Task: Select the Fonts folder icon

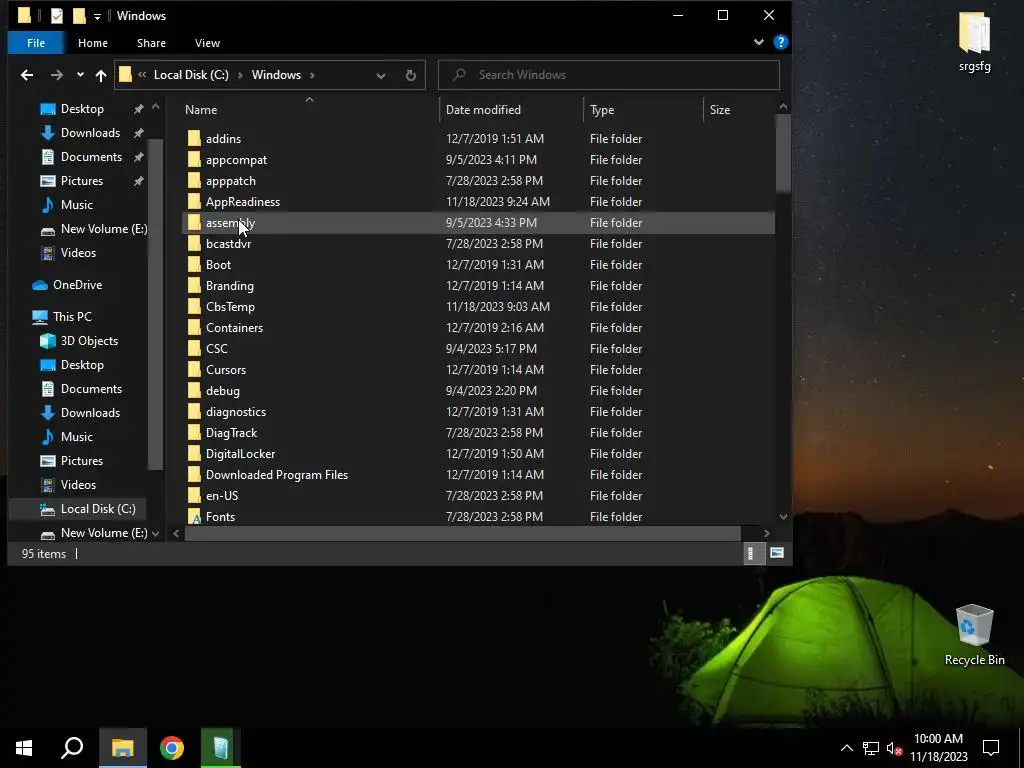Action: coord(194,517)
